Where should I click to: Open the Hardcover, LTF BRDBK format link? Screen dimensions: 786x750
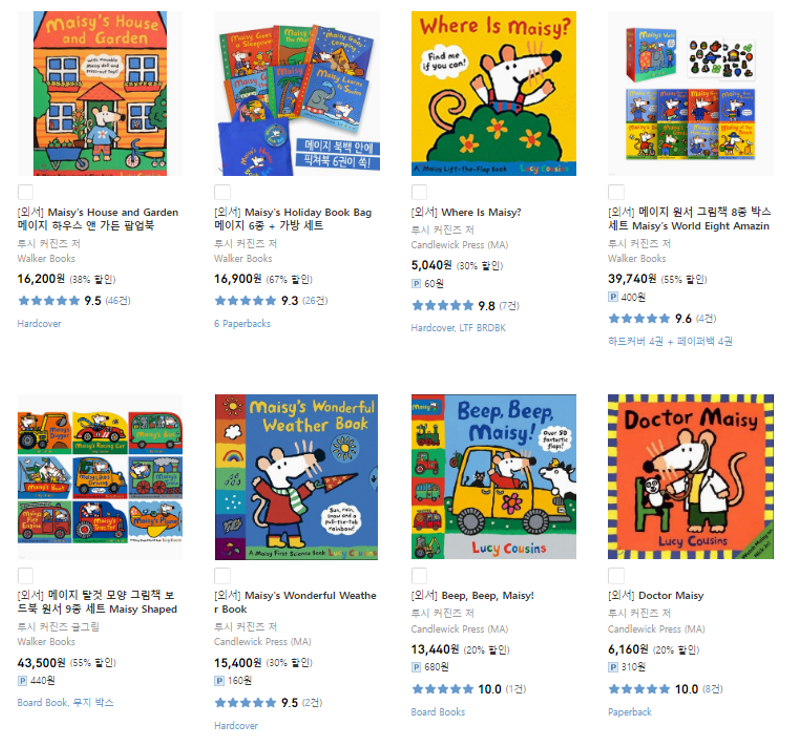tap(458, 328)
